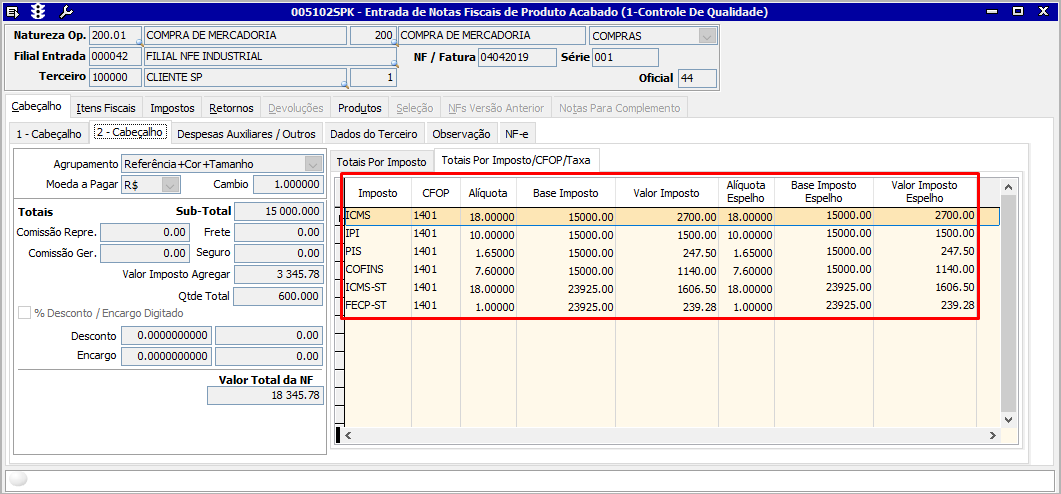The height and width of the screenshot is (494, 1061).
Task: Open the Agrupamento dropdown
Action: [313, 164]
